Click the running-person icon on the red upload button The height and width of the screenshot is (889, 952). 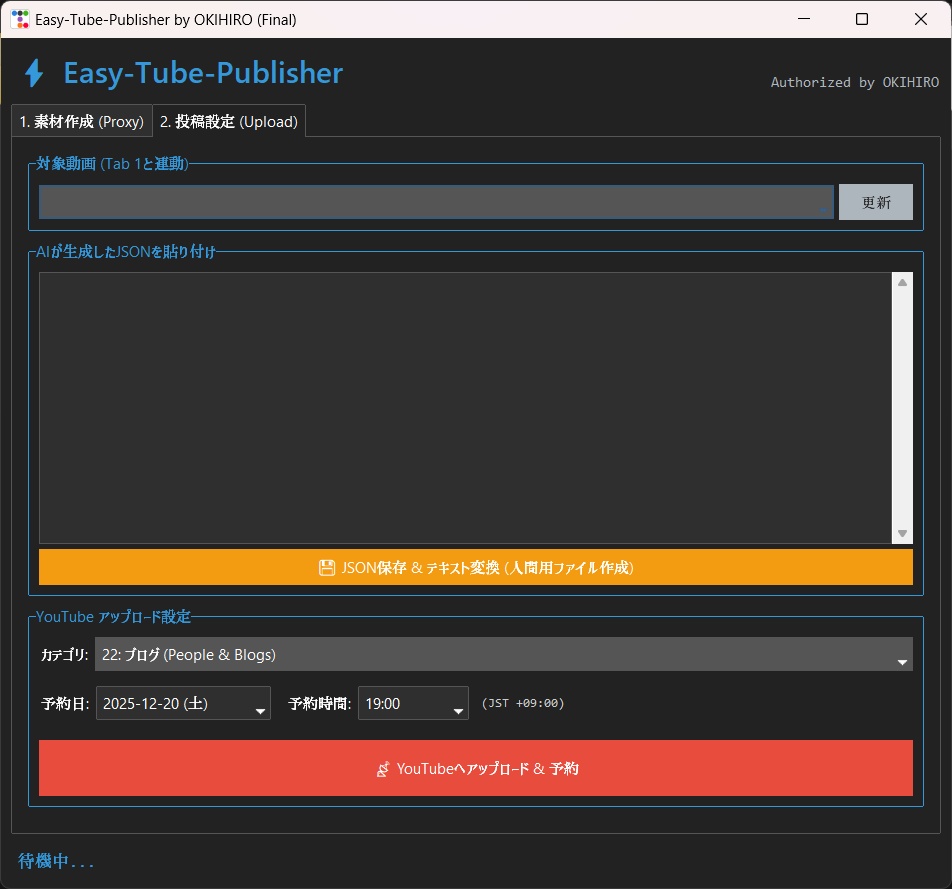tap(383, 768)
